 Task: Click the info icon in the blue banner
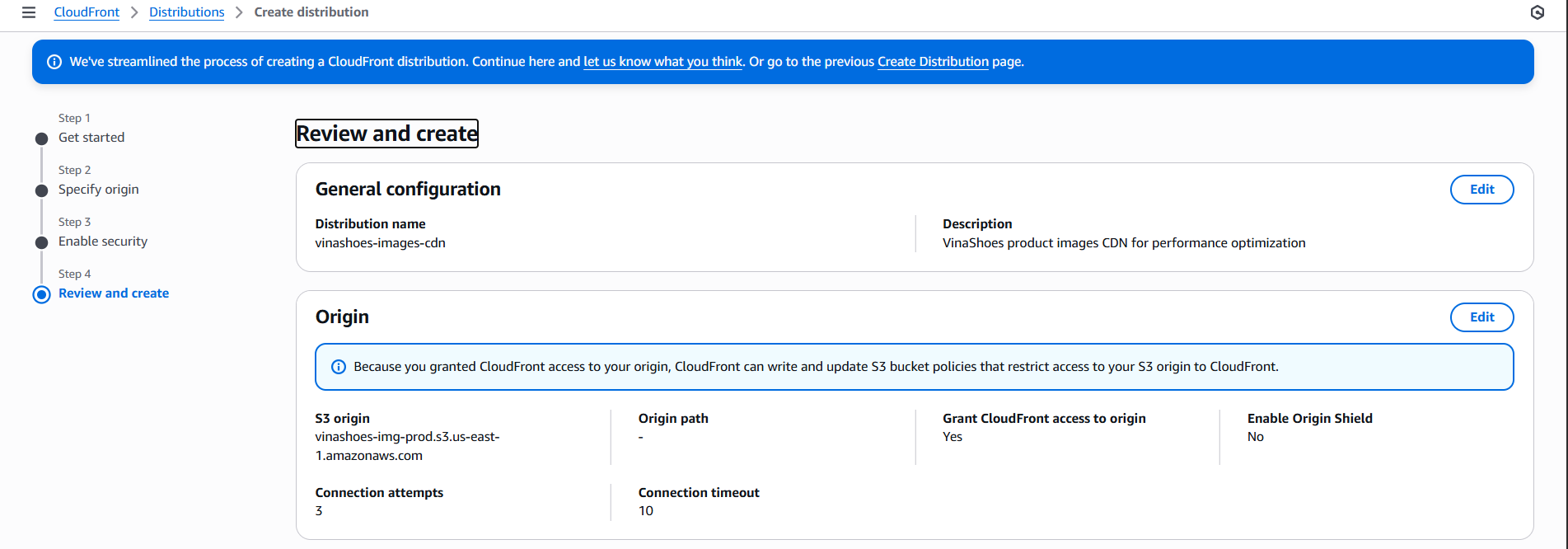pyautogui.click(x=54, y=61)
